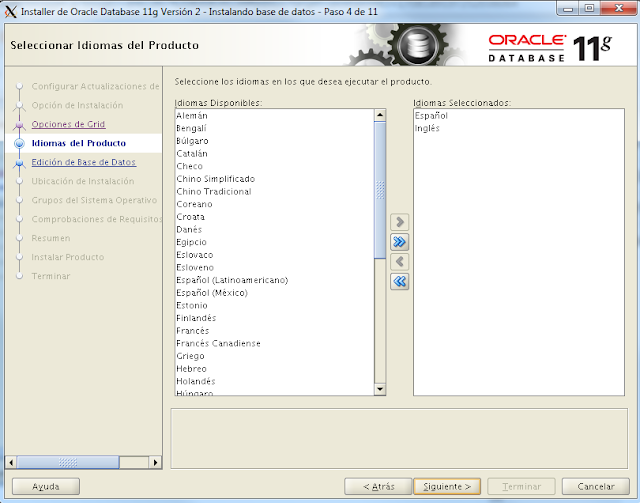Minimize the installer window
This screenshot has height=503, width=640.
[x=568, y=8]
